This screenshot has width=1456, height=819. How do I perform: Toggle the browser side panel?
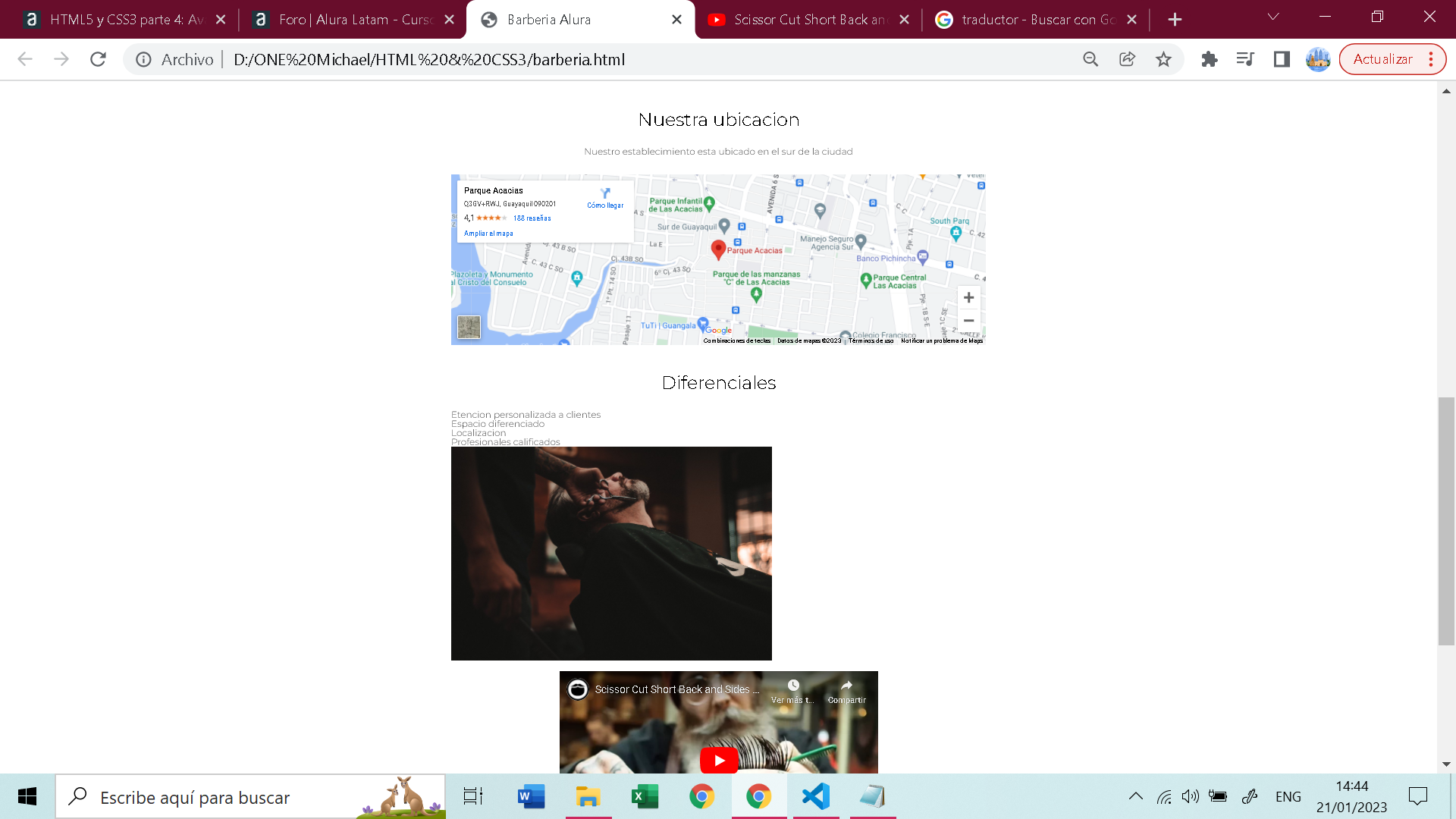pos(1282,59)
